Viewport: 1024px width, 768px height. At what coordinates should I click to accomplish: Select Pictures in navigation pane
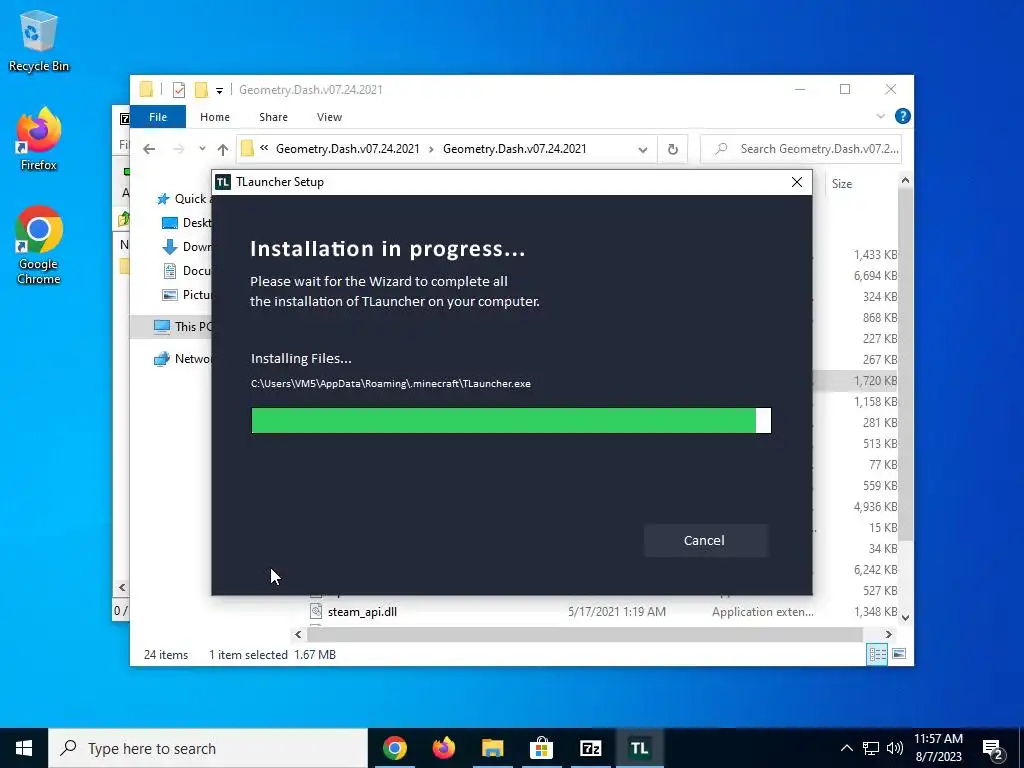187,295
